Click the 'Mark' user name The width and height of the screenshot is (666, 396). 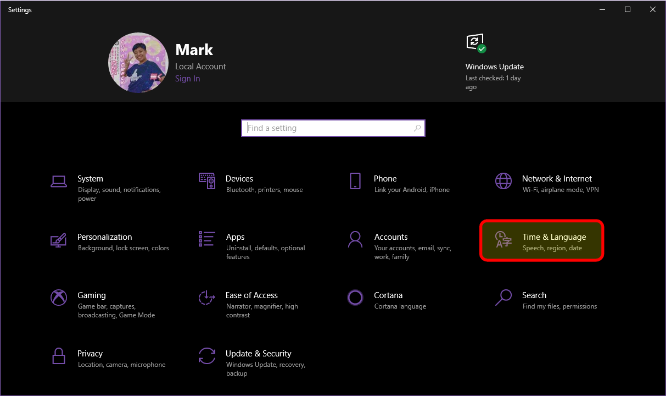194,50
